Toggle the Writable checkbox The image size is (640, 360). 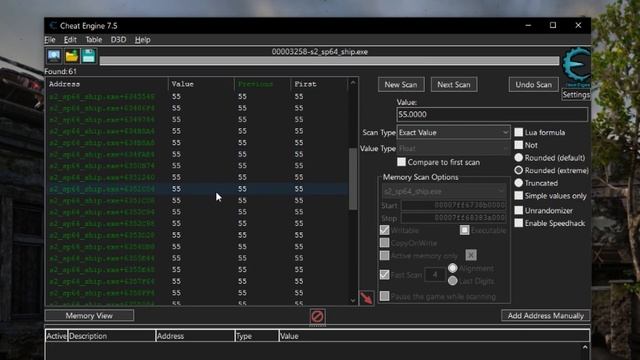point(384,230)
